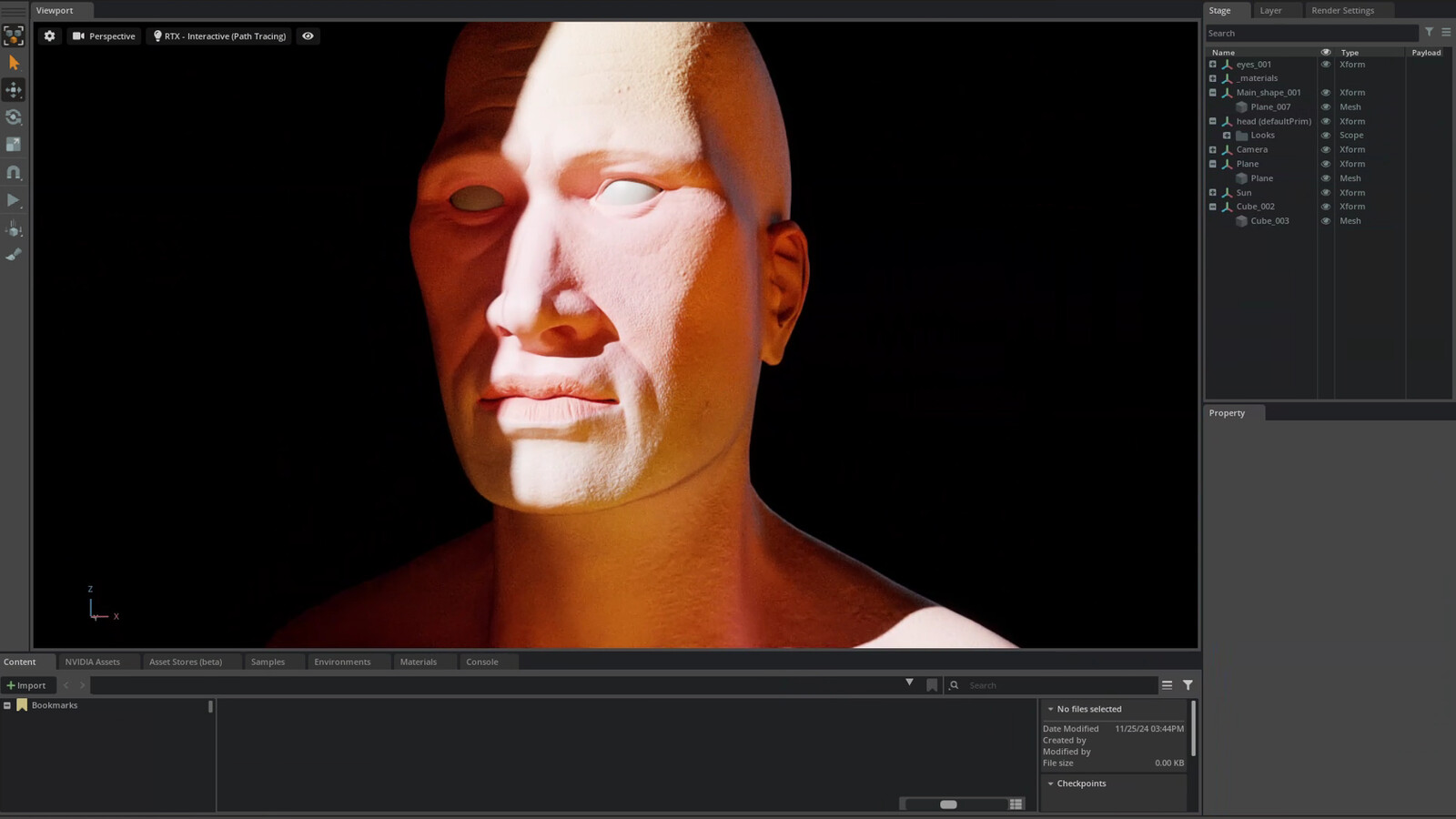Viewport: 1456px width, 819px height.
Task: Click the Import button
Action: pyautogui.click(x=27, y=685)
